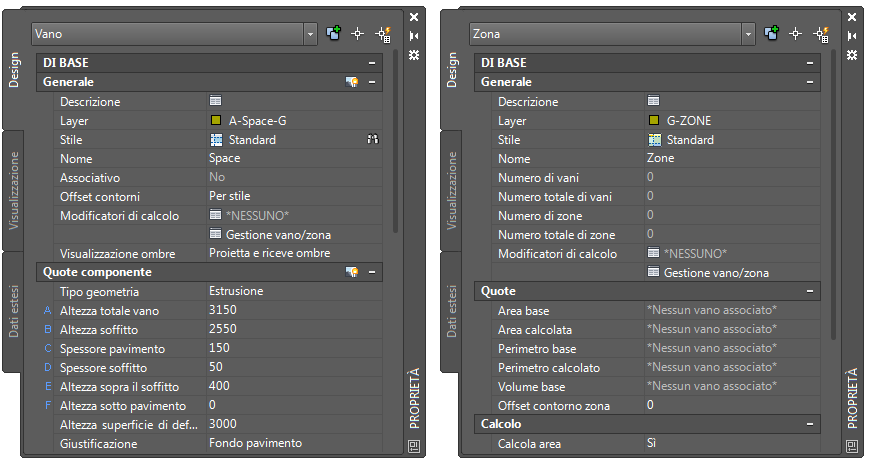Open Descrizione editor icon in Zona palette
The width and height of the screenshot is (870, 466).
point(653,102)
